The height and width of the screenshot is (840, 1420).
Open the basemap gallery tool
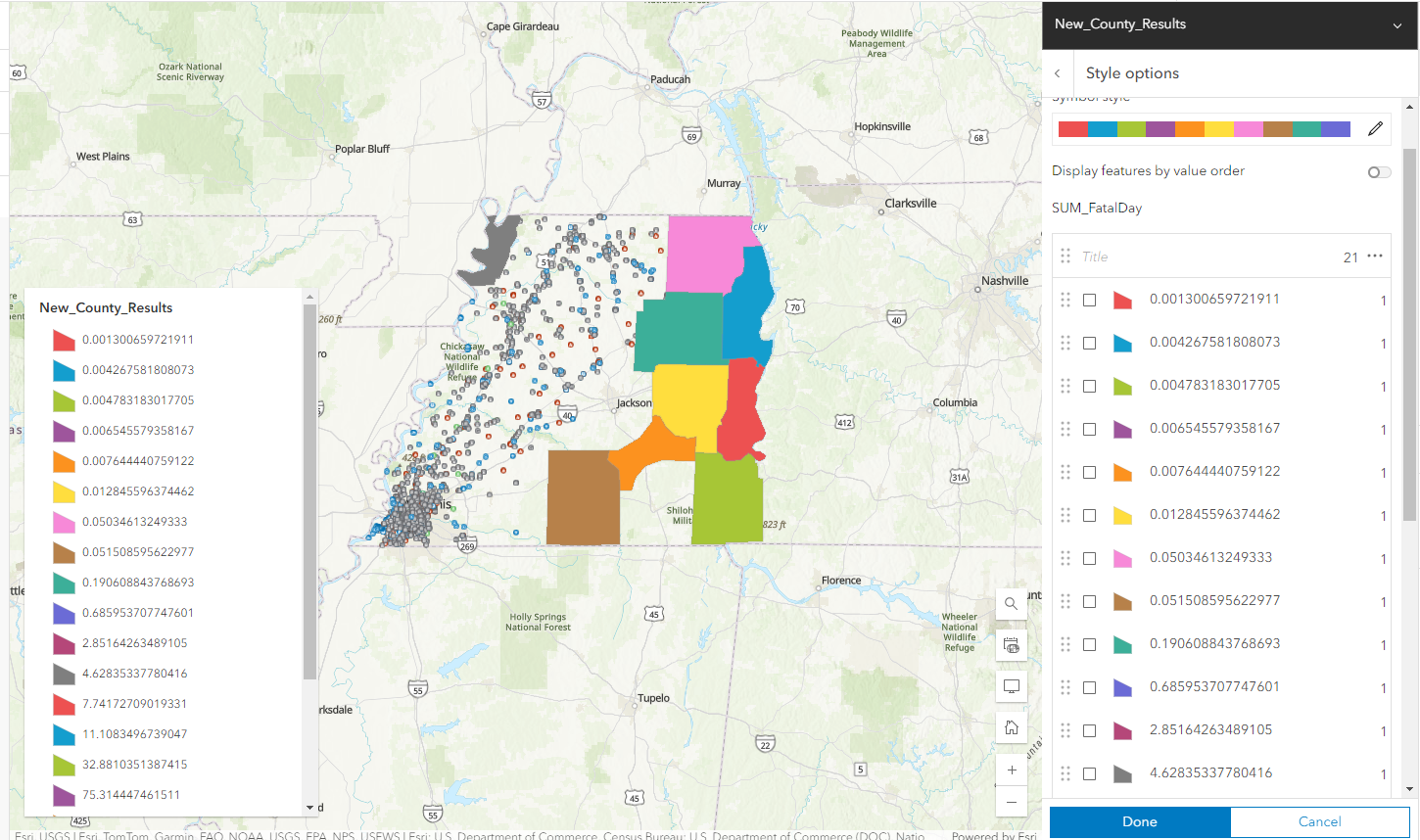click(1011, 645)
